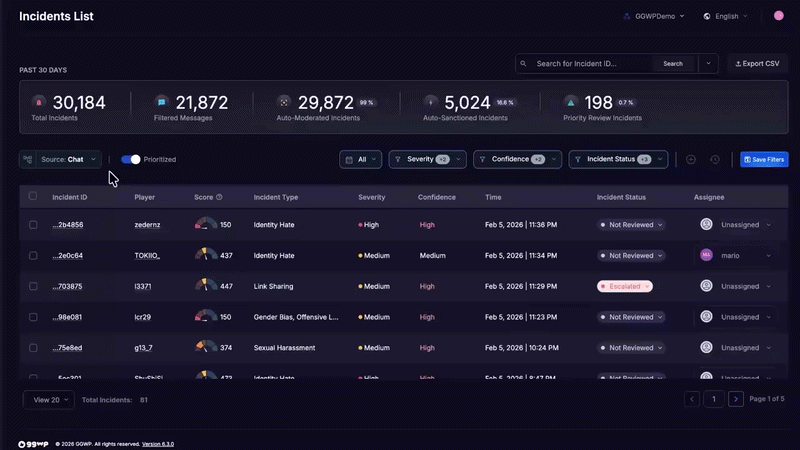Click the filter history clock icon
This screenshot has height=450, width=800.
[715, 159]
